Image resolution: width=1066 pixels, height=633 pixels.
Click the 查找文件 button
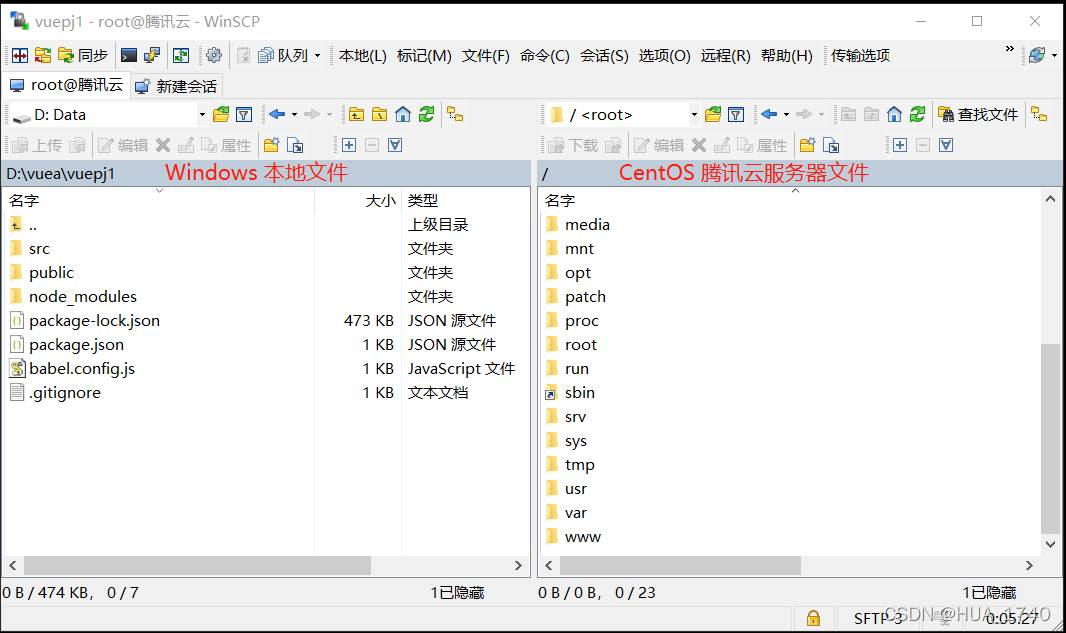coord(978,115)
